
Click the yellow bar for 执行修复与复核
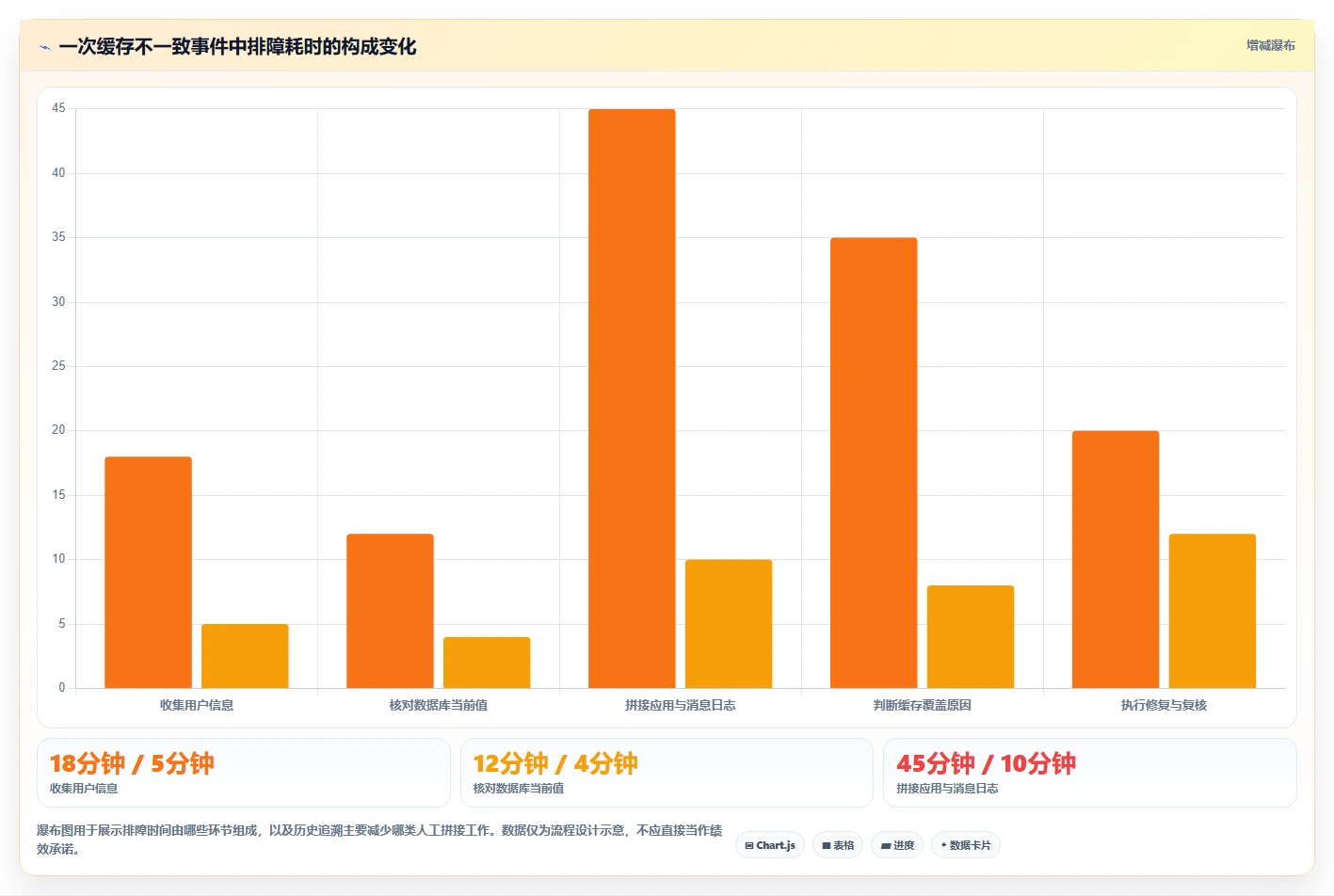[x=1213, y=611]
